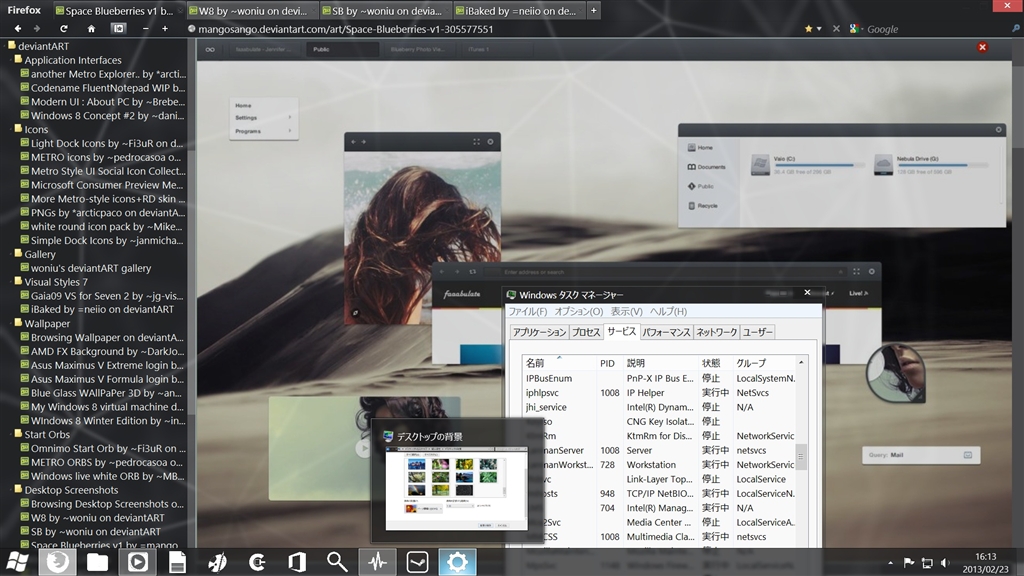Open 'woniu's deviantART gallery' bookmark
This screenshot has height=576, width=1024.
90,268
